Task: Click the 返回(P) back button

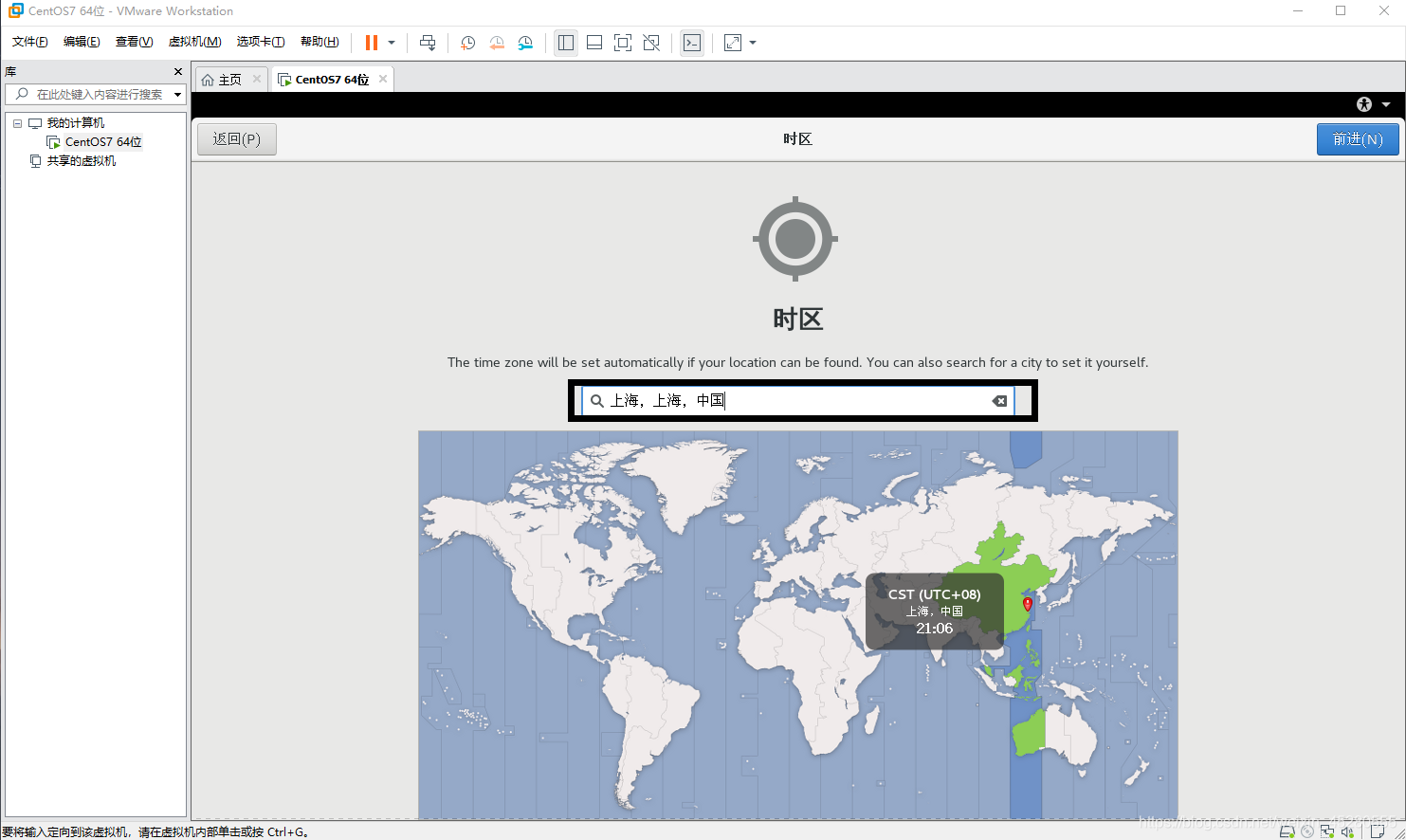Action: (237, 139)
